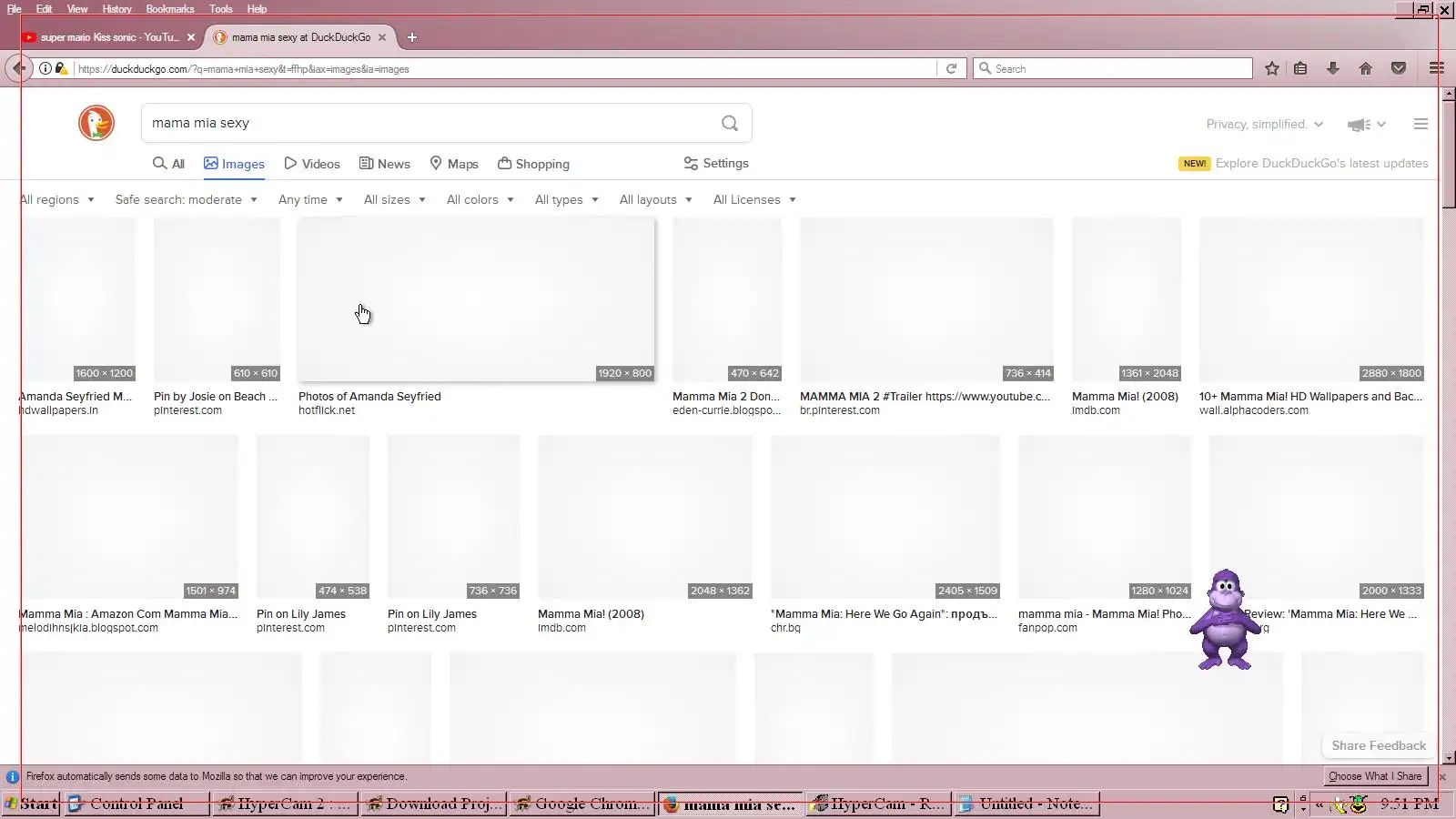Screen dimensions: 1456x819
Task: Switch to the Google Chrome taskbar item
Action: pos(582,804)
